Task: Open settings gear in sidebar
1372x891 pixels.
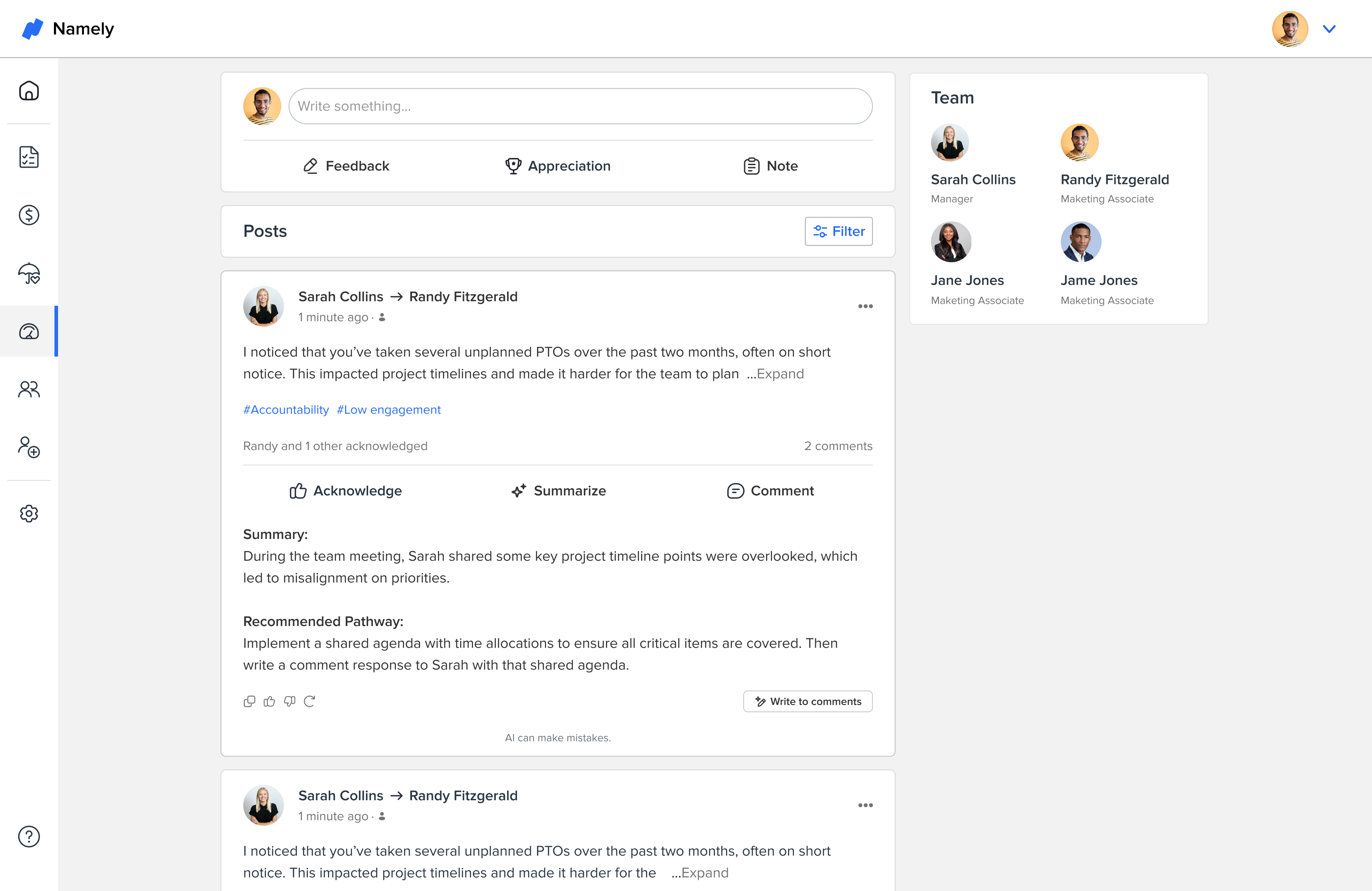Action: point(29,513)
